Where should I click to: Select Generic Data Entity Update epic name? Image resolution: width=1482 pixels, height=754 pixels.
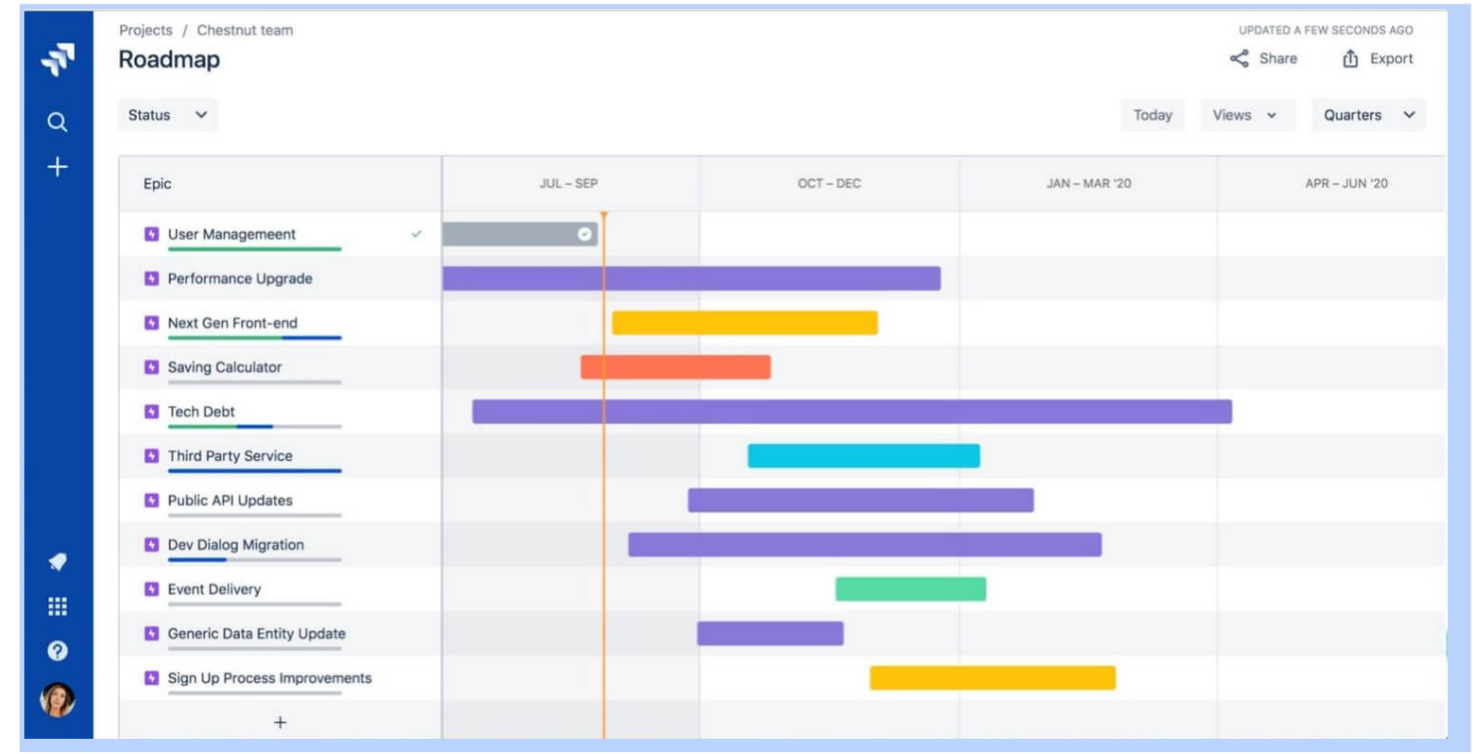pyautogui.click(x=257, y=633)
